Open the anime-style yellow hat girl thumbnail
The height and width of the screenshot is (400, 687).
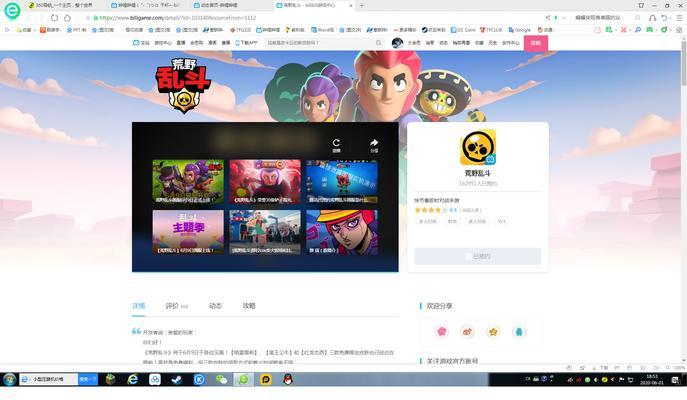(342, 232)
